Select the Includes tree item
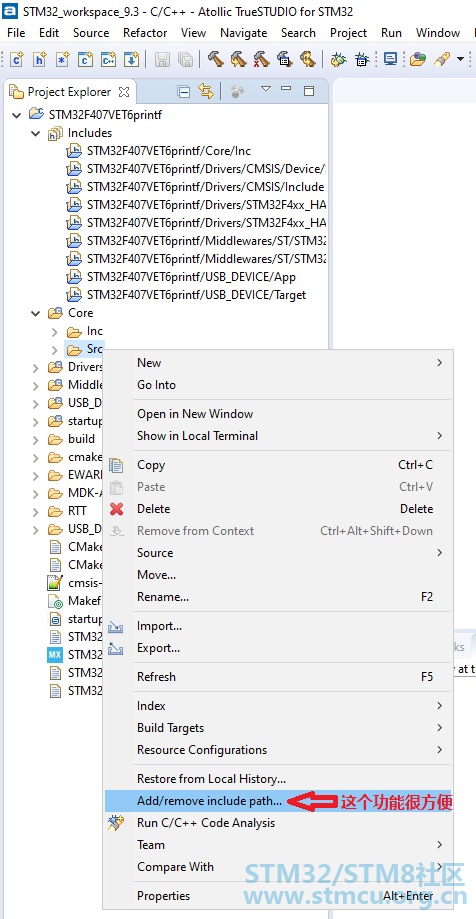Viewport: 476px width, 919px height. (x=90, y=133)
